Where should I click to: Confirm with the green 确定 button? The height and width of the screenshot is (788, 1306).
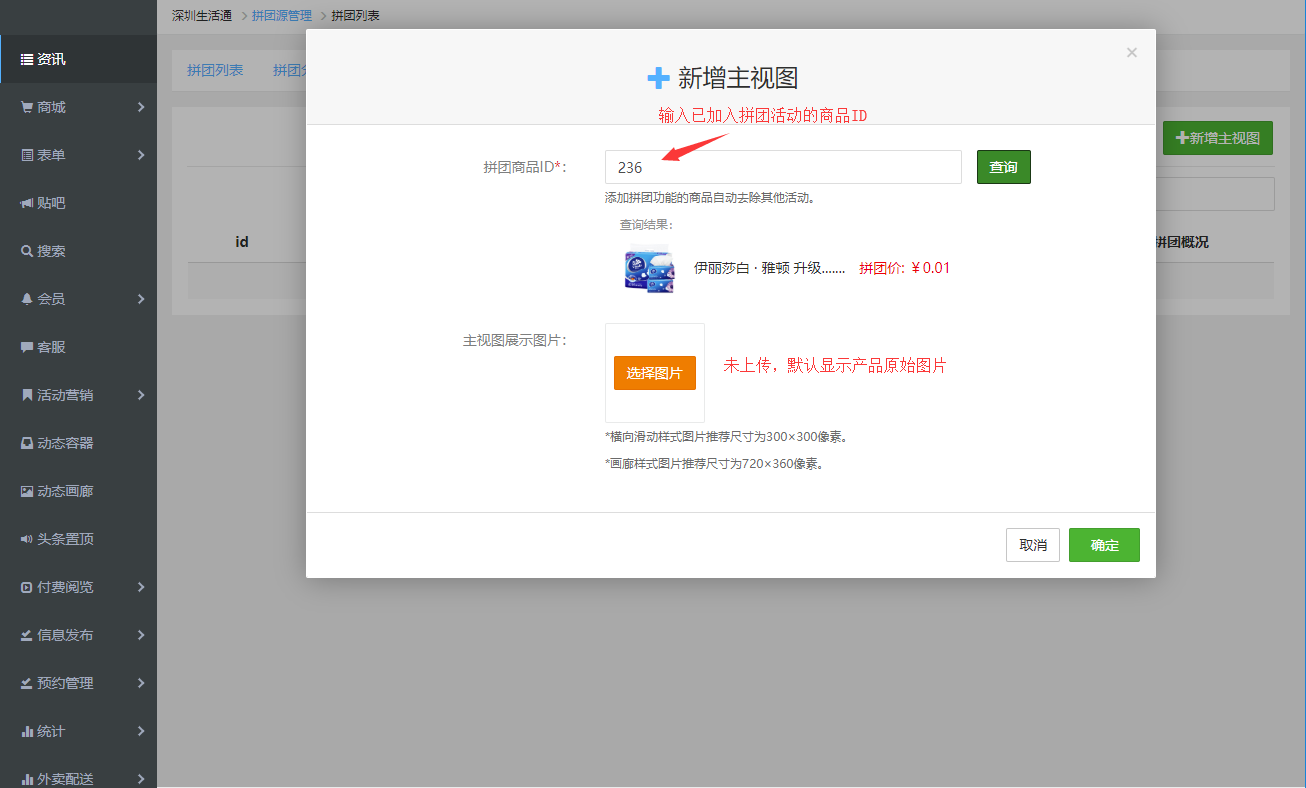(1104, 545)
